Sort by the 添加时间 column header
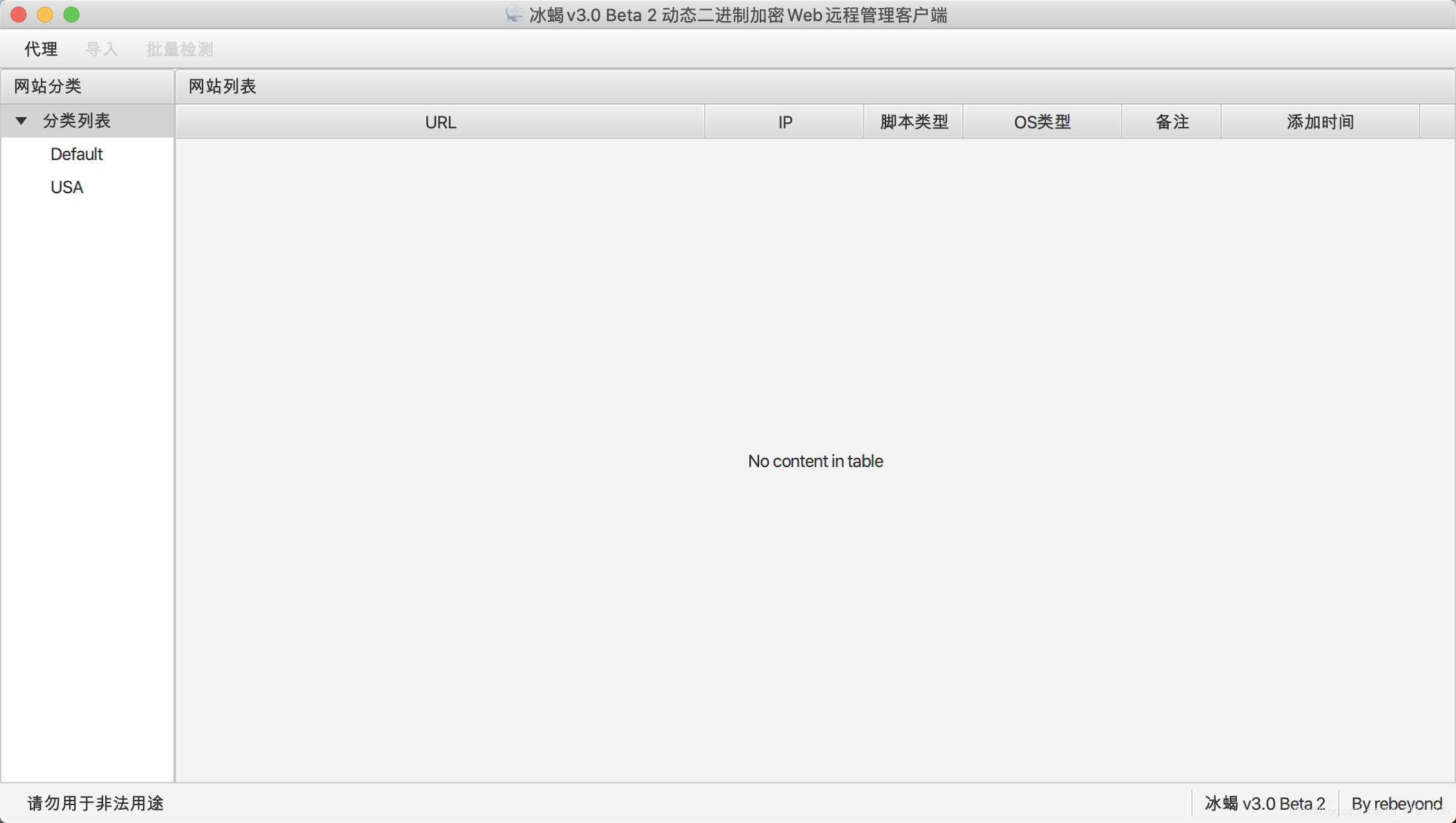The image size is (1456, 823). [x=1320, y=122]
